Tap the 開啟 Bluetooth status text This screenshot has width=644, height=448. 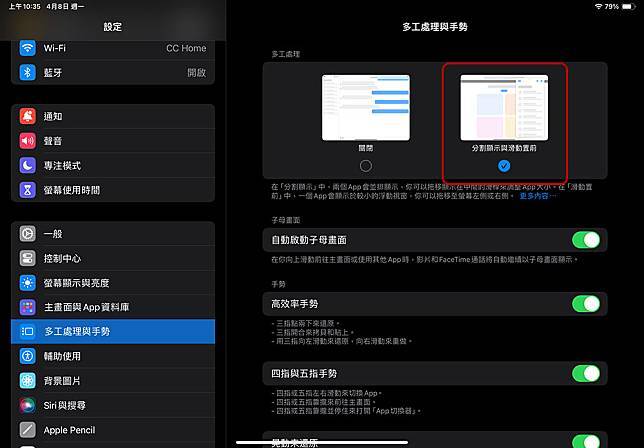tap(197, 73)
